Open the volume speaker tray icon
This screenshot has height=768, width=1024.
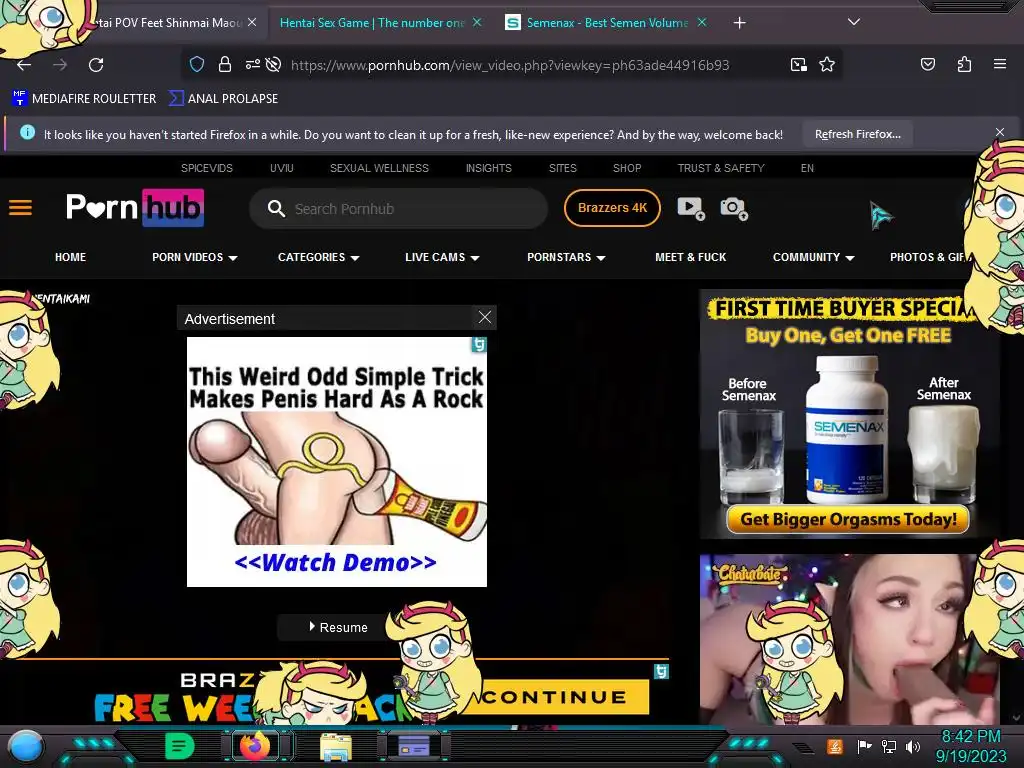click(x=913, y=746)
